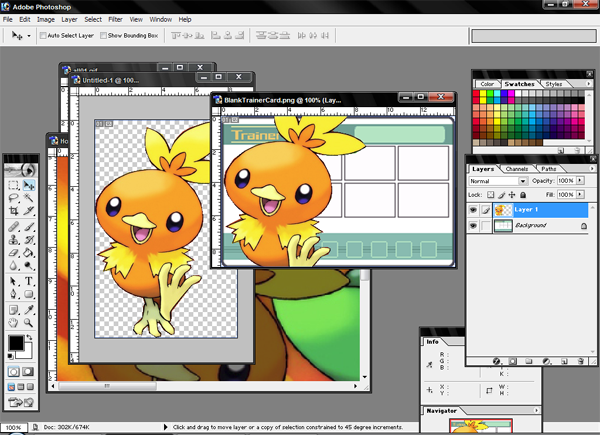Select the Paint Bucket tool
Screen dimensions: 600x435
tap(29, 253)
